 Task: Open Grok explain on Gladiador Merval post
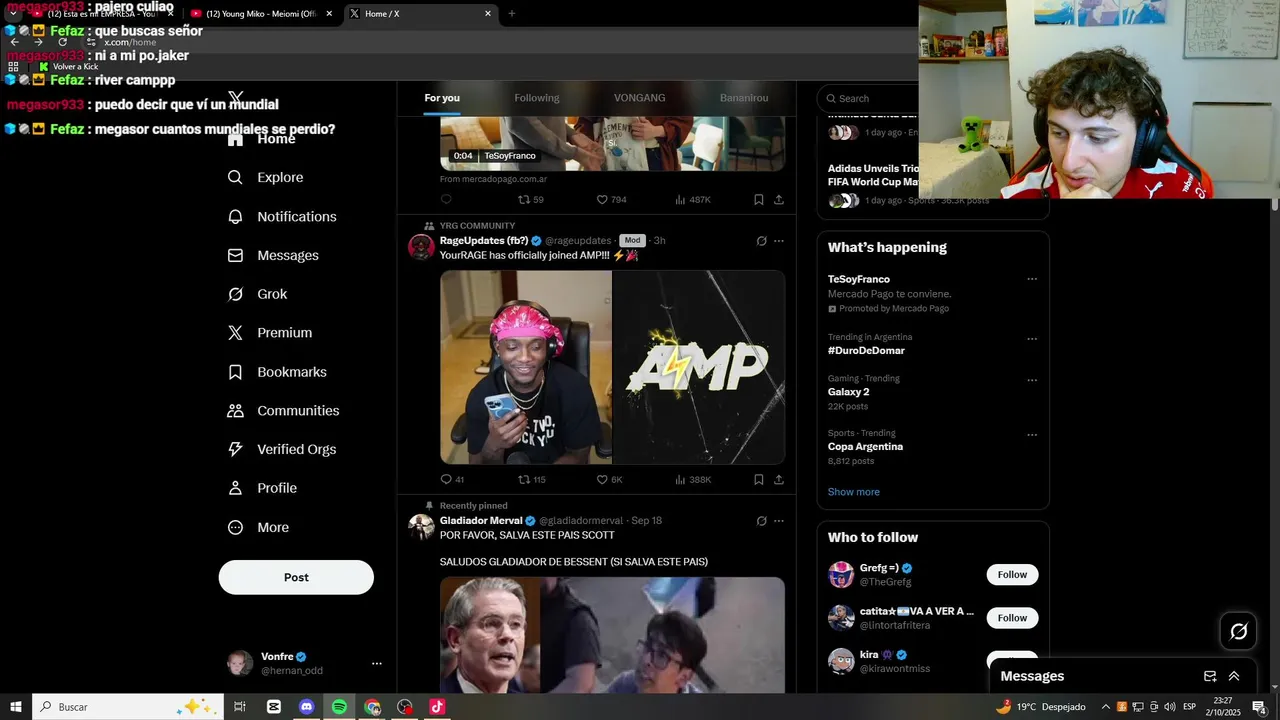(x=761, y=521)
